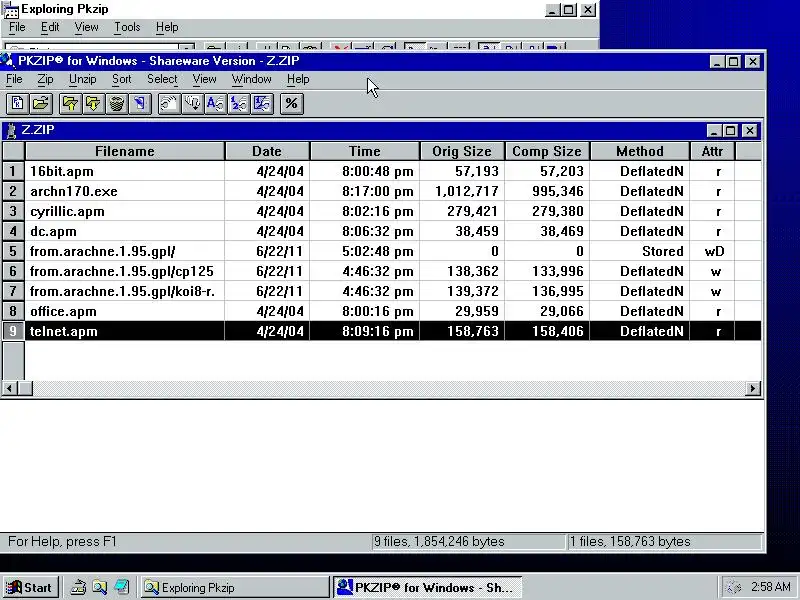Click the Time column header

tap(365, 152)
